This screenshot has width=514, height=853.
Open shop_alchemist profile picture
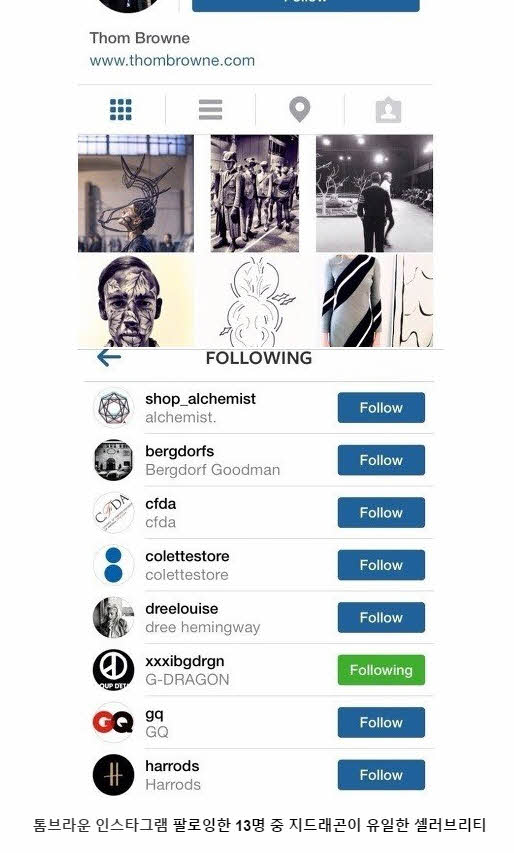[x=113, y=407]
